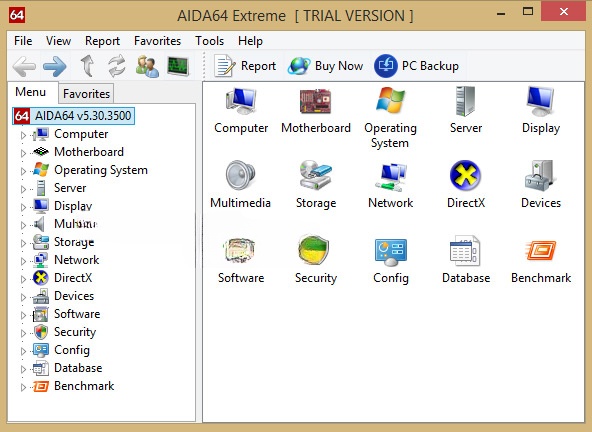Open the Operating System icon in right pane

click(x=390, y=100)
